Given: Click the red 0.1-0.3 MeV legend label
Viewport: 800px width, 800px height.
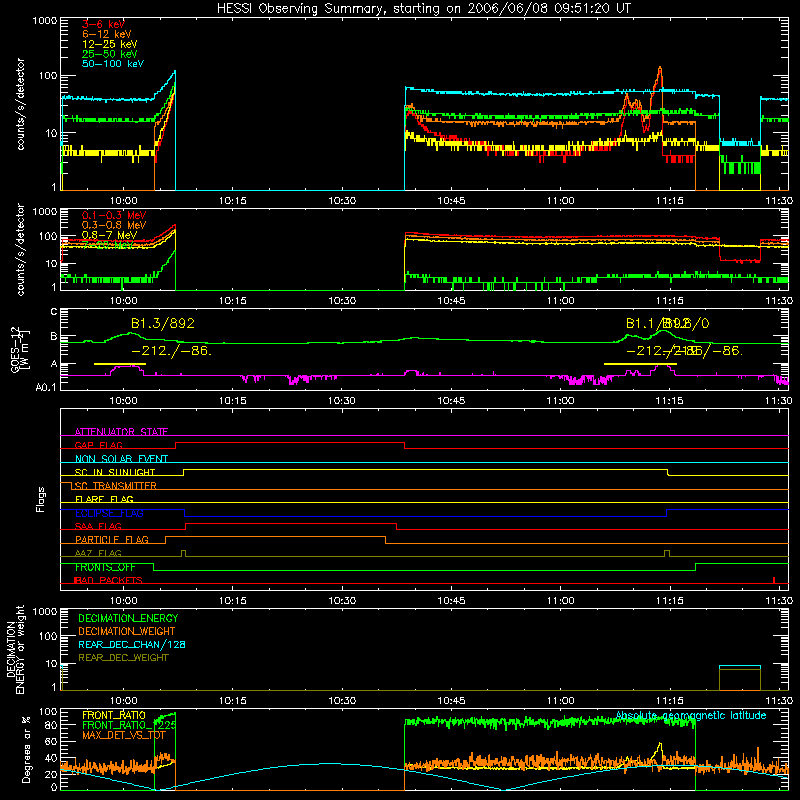Looking at the screenshot, I should (x=114, y=215).
